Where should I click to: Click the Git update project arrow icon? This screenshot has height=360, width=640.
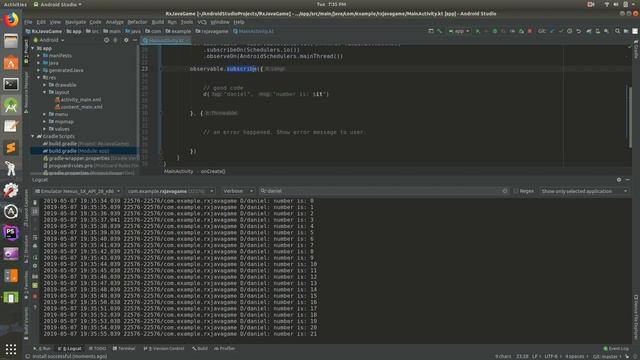pyautogui.click(x=552, y=31)
